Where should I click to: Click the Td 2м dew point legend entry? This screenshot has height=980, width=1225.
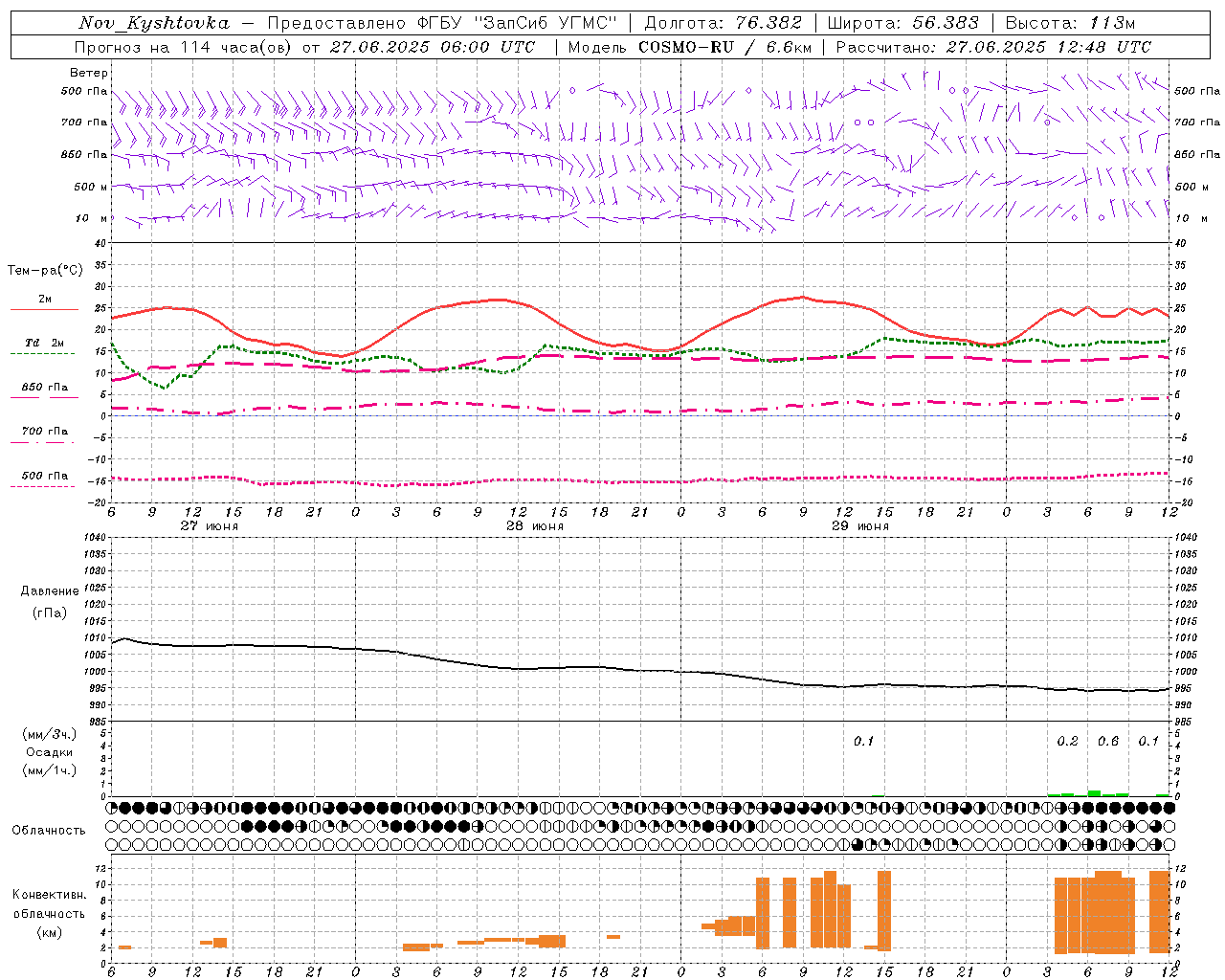(x=45, y=343)
